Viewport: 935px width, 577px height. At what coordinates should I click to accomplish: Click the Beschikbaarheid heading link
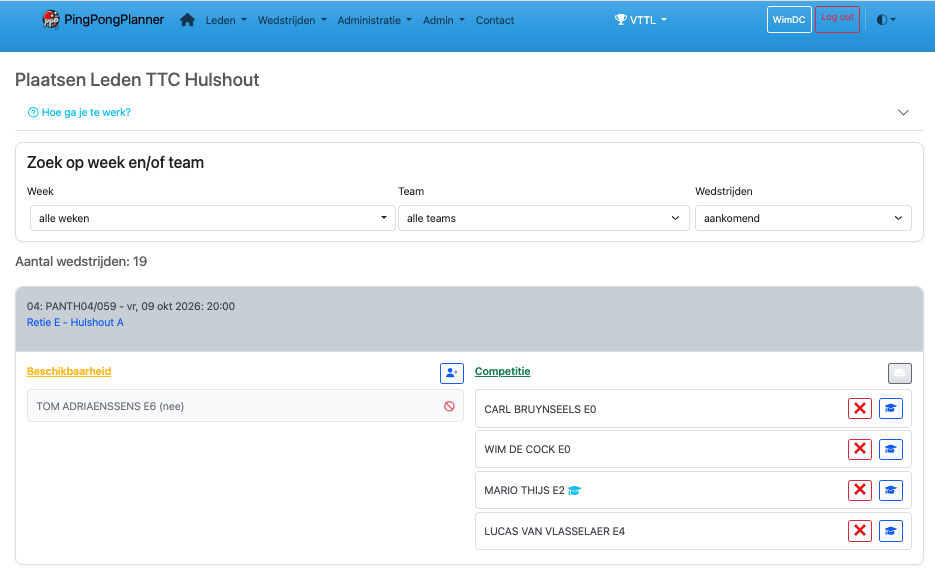click(69, 371)
